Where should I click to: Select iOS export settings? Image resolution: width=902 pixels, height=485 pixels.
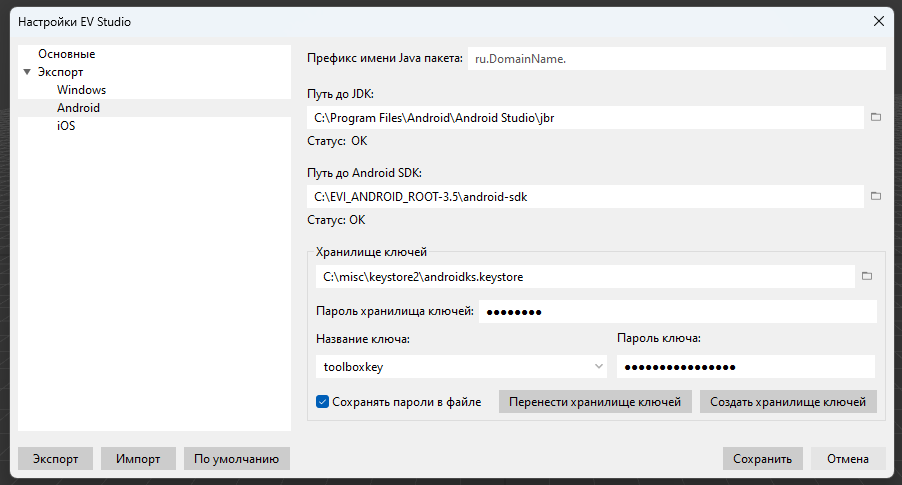click(66, 126)
